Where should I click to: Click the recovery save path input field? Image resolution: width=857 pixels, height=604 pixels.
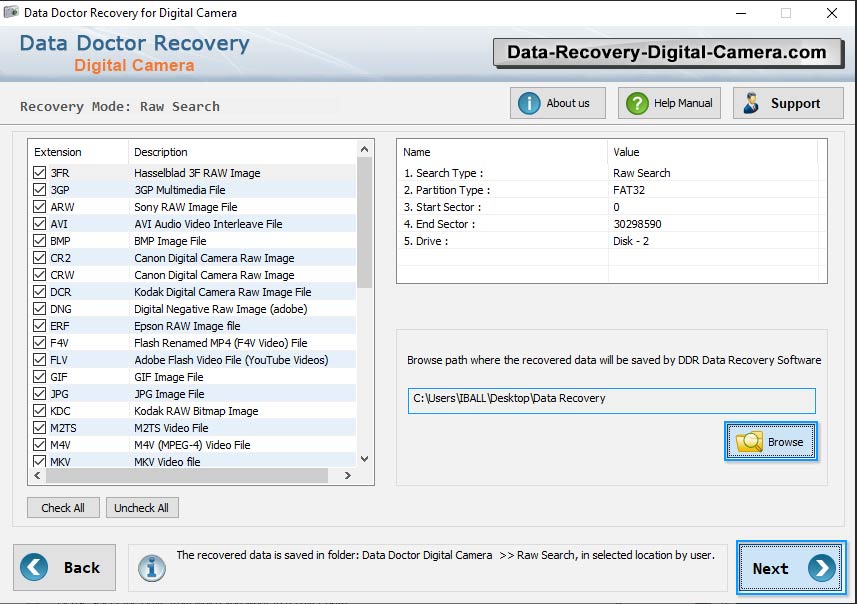click(612, 401)
